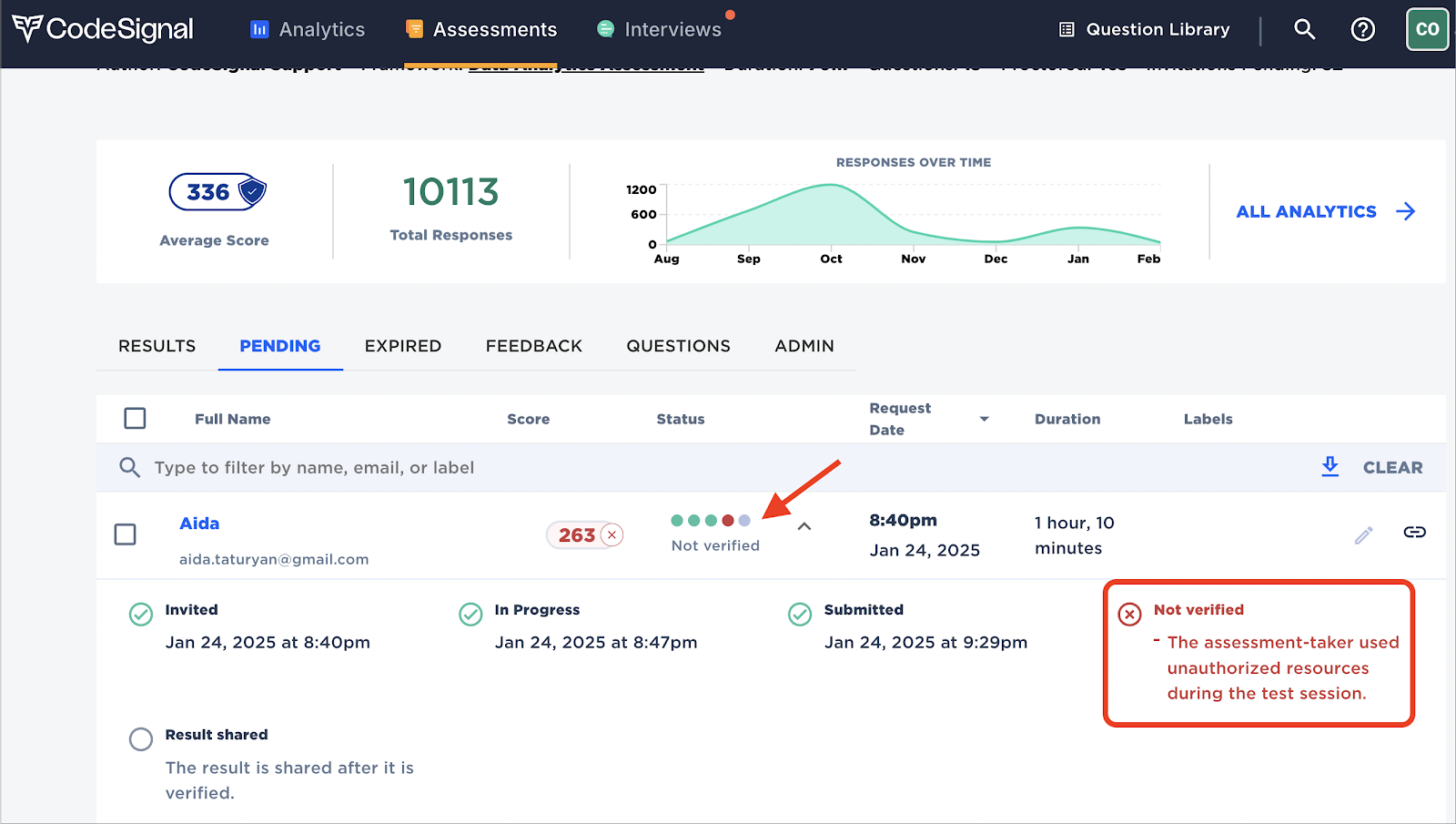This screenshot has height=824, width=1456.
Task: Click the Assessments orange icon
Action: [x=414, y=29]
